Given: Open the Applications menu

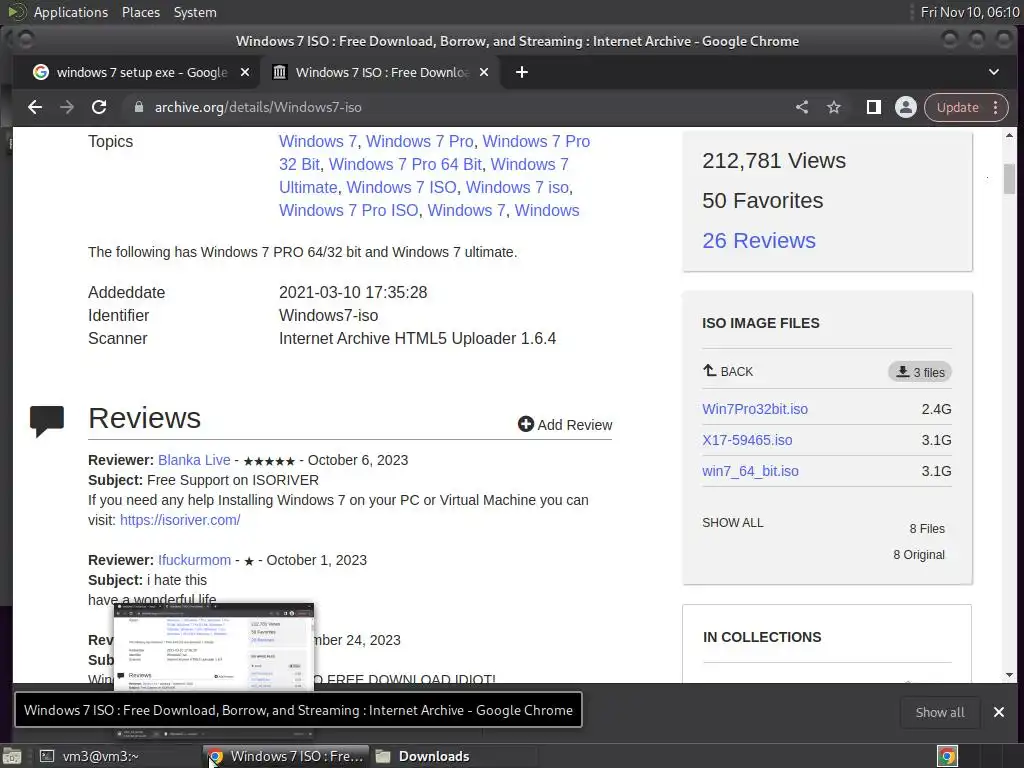Looking at the screenshot, I should [x=71, y=12].
